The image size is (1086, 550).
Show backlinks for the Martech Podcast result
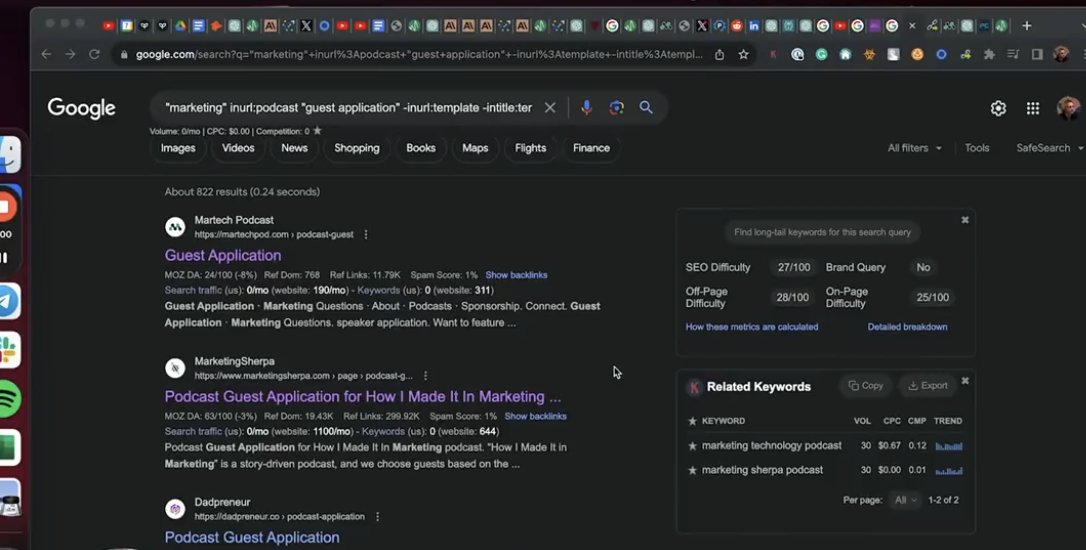(516, 275)
